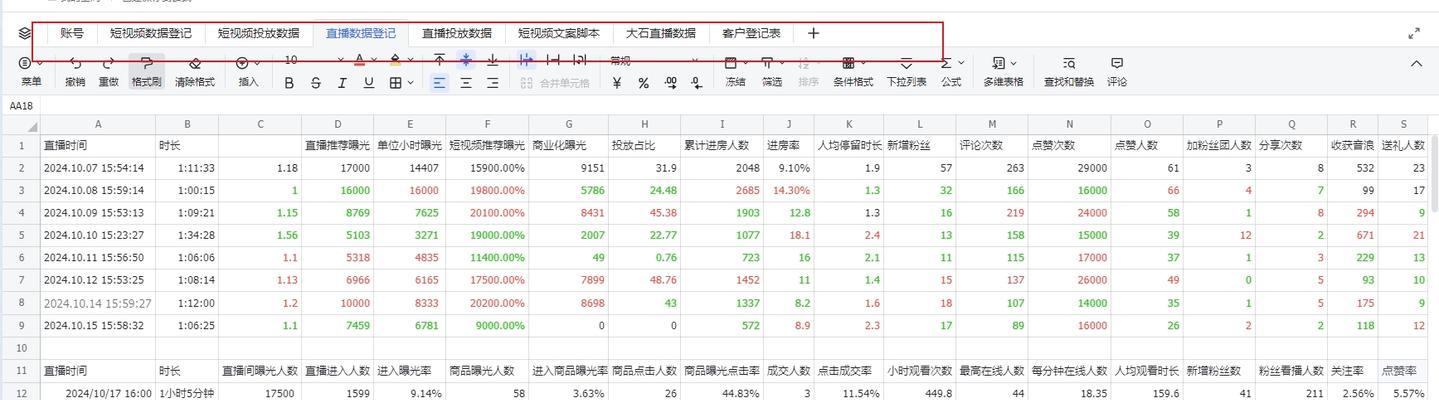Apply currency ¥ format
Image resolution: width=1439 pixels, height=400 pixels.
tap(617, 83)
